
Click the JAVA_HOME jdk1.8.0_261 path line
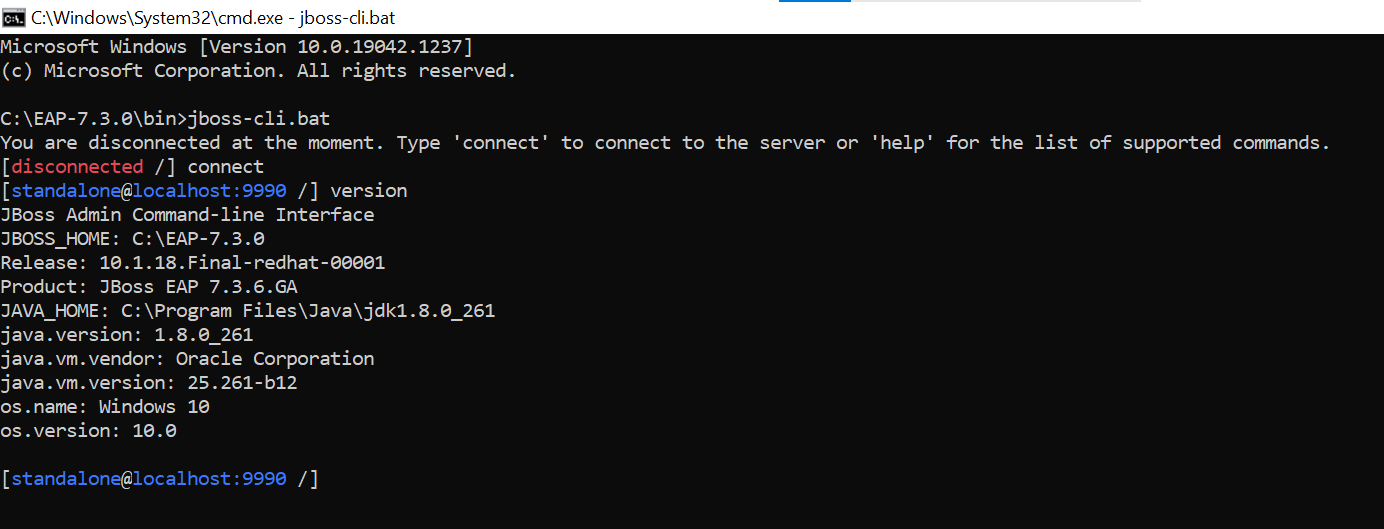click(x=248, y=311)
